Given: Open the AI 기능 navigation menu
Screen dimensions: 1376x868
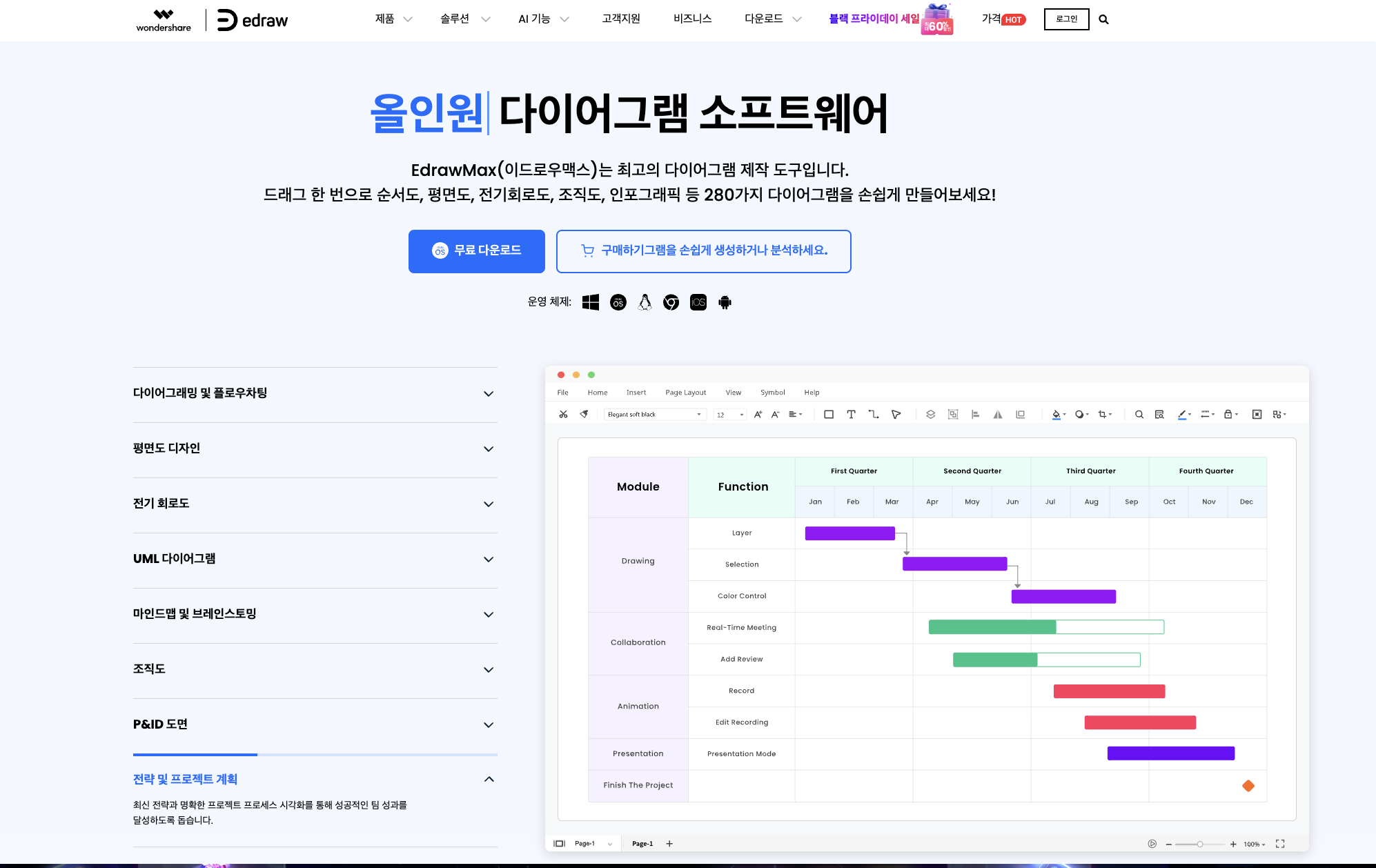Looking at the screenshot, I should (544, 19).
